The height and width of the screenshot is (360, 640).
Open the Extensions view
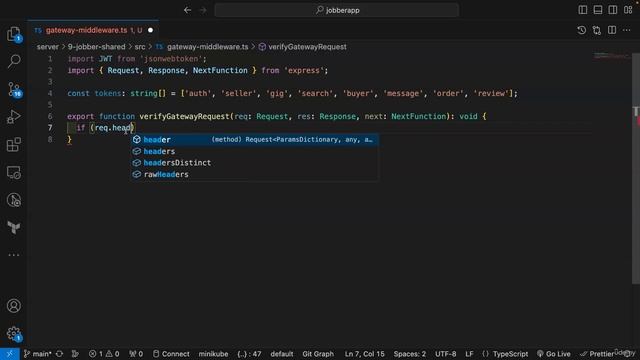[x=13, y=144]
